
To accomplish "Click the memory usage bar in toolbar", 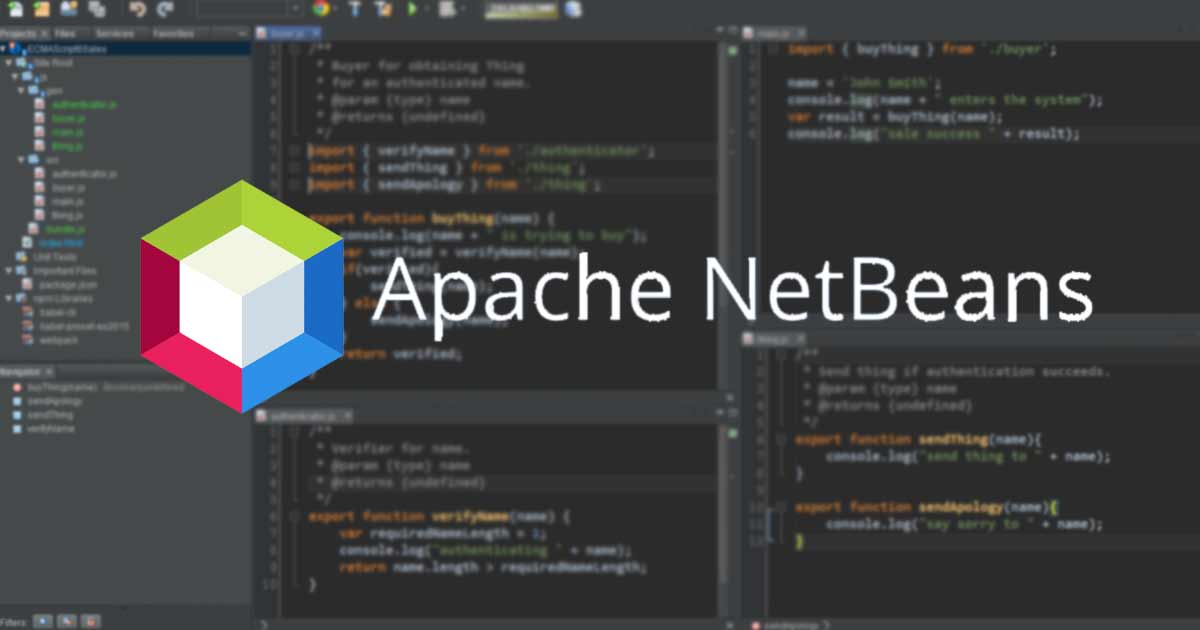I will [520, 9].
